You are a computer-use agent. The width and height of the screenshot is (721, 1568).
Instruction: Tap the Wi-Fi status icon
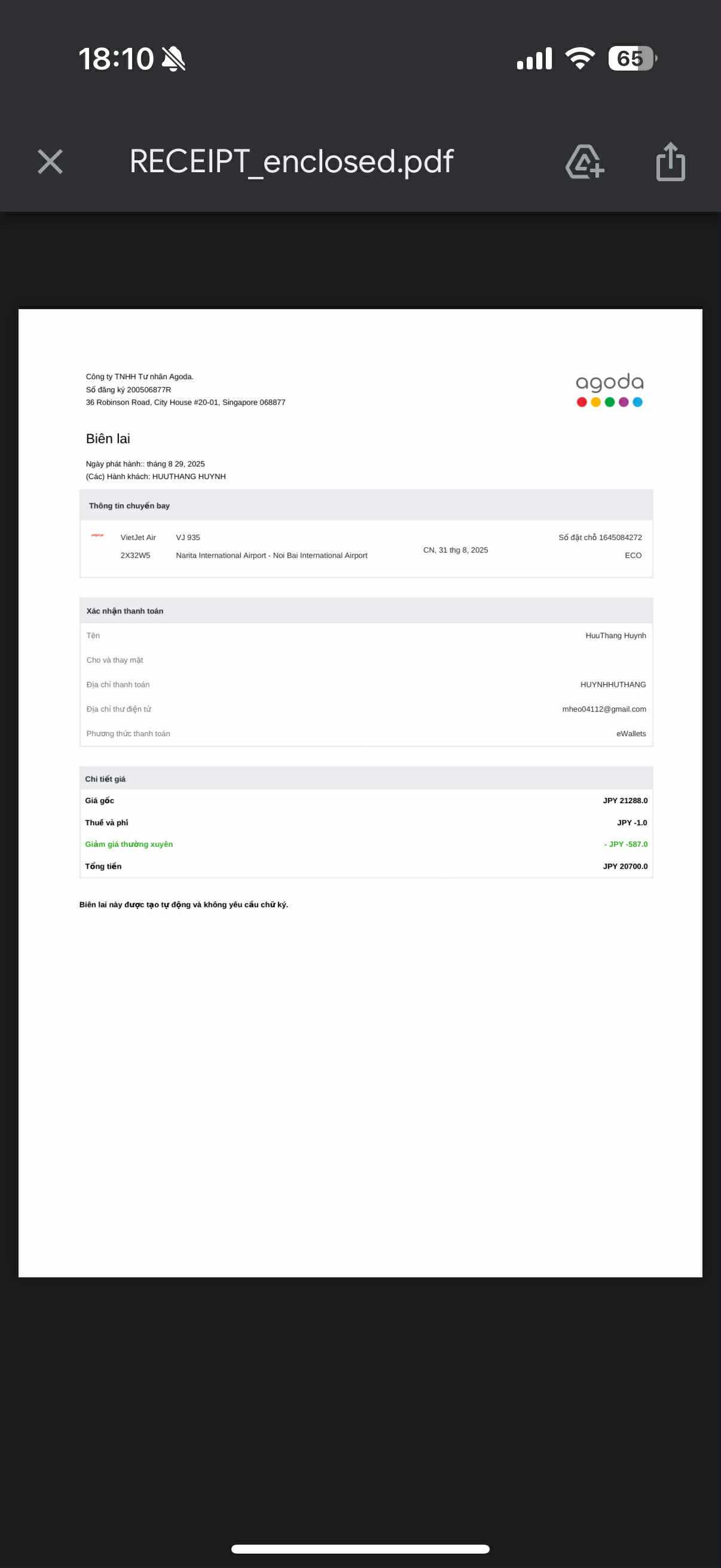pos(580,59)
